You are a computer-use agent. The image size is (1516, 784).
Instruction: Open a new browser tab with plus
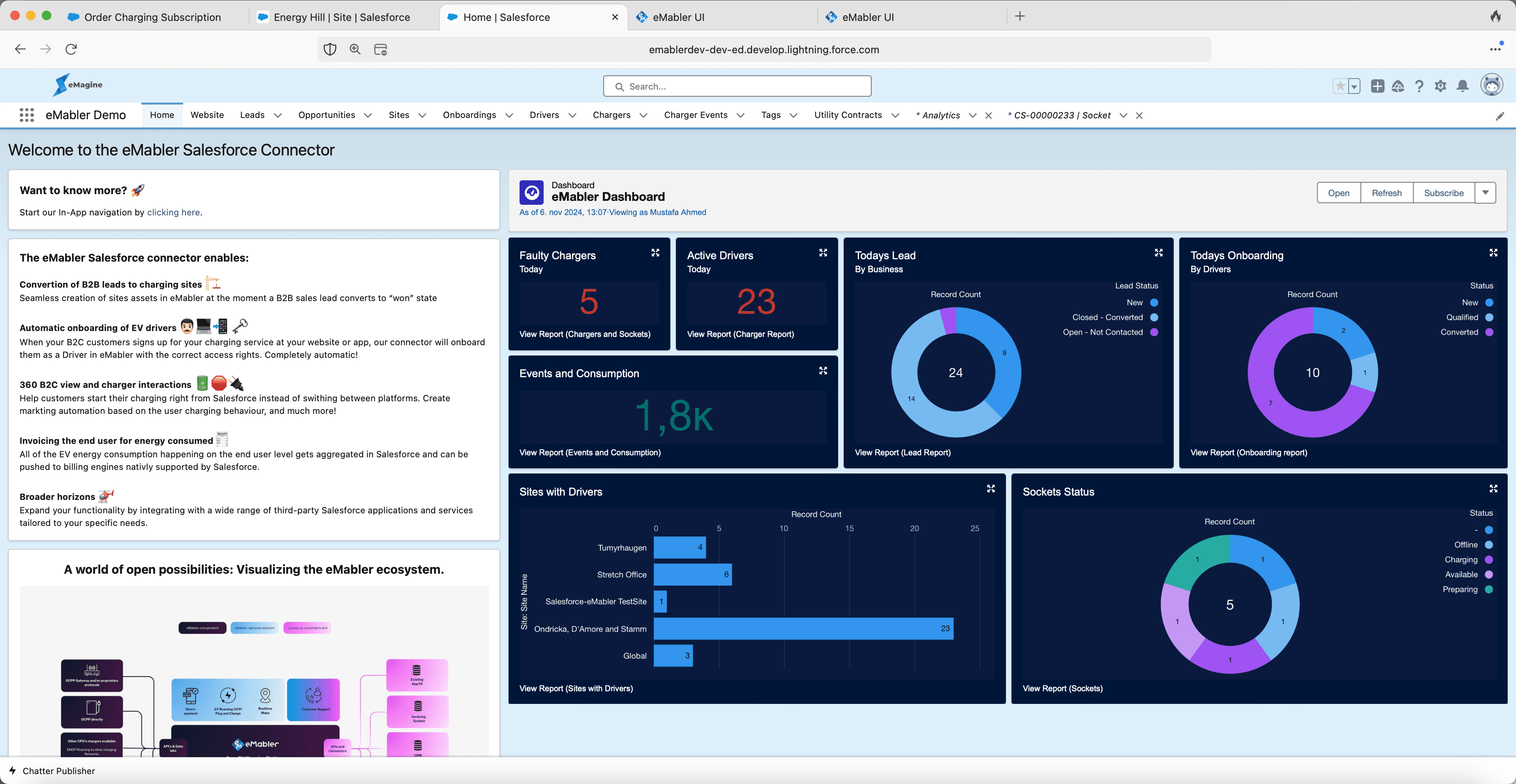(1020, 17)
